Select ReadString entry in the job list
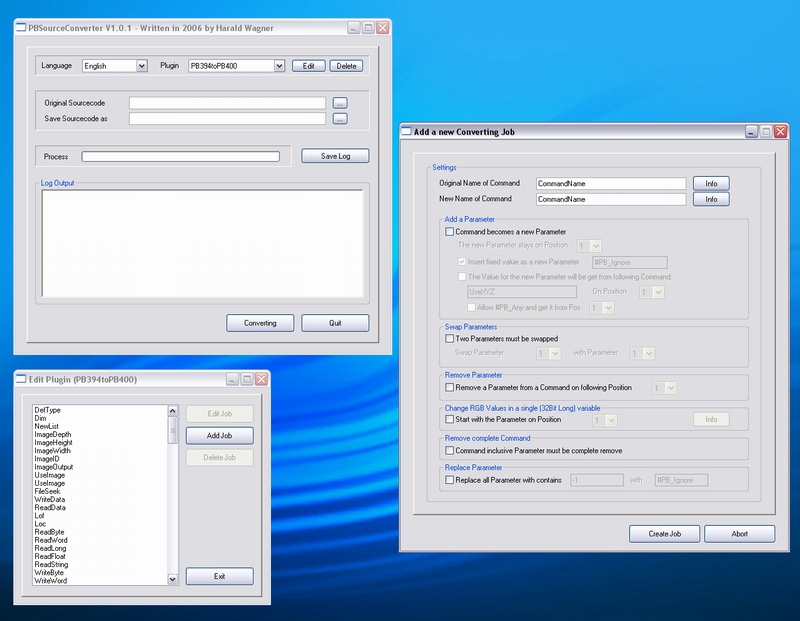The height and width of the screenshot is (621, 800). point(52,564)
